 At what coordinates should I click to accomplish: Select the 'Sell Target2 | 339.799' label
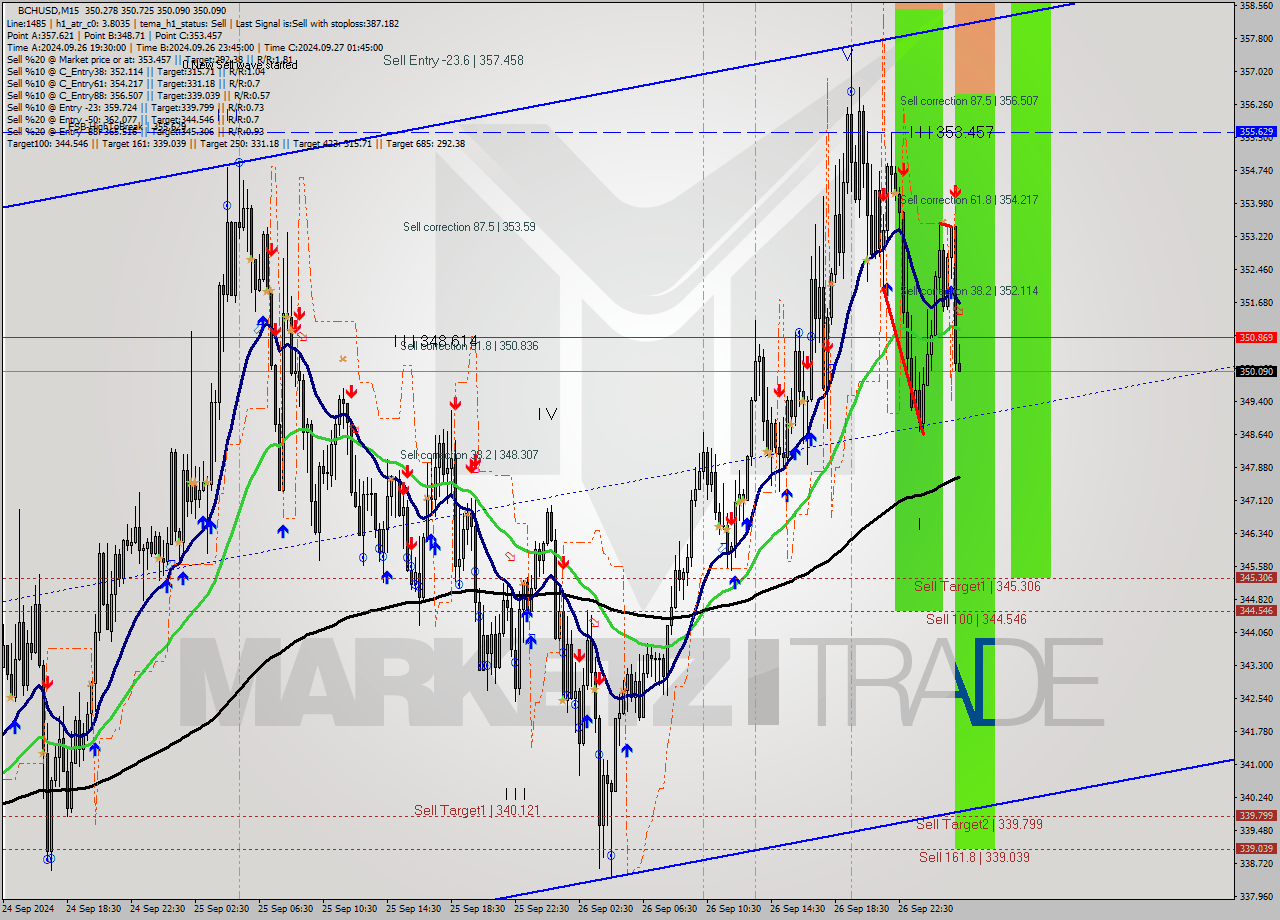tap(979, 824)
